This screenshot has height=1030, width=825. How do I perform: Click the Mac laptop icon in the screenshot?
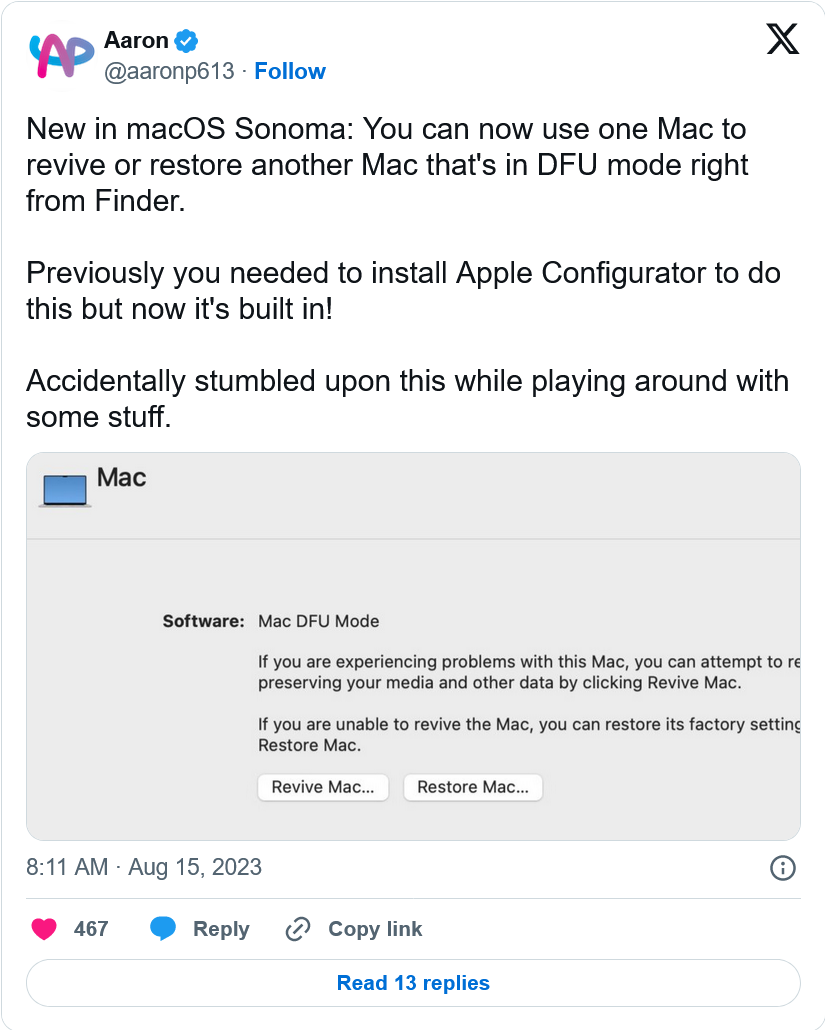click(x=64, y=491)
